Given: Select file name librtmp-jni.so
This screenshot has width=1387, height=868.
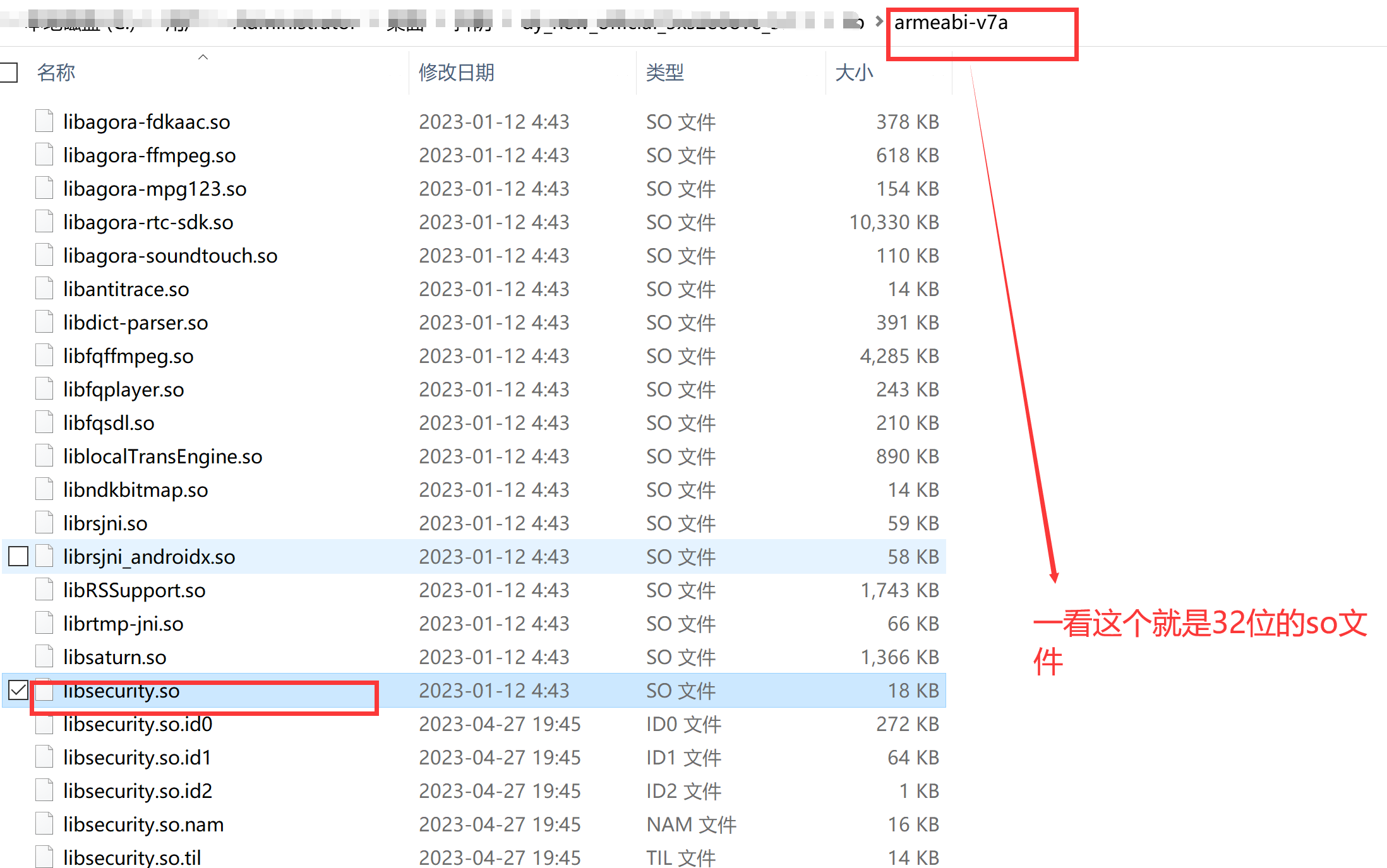Looking at the screenshot, I should pyautogui.click(x=123, y=623).
